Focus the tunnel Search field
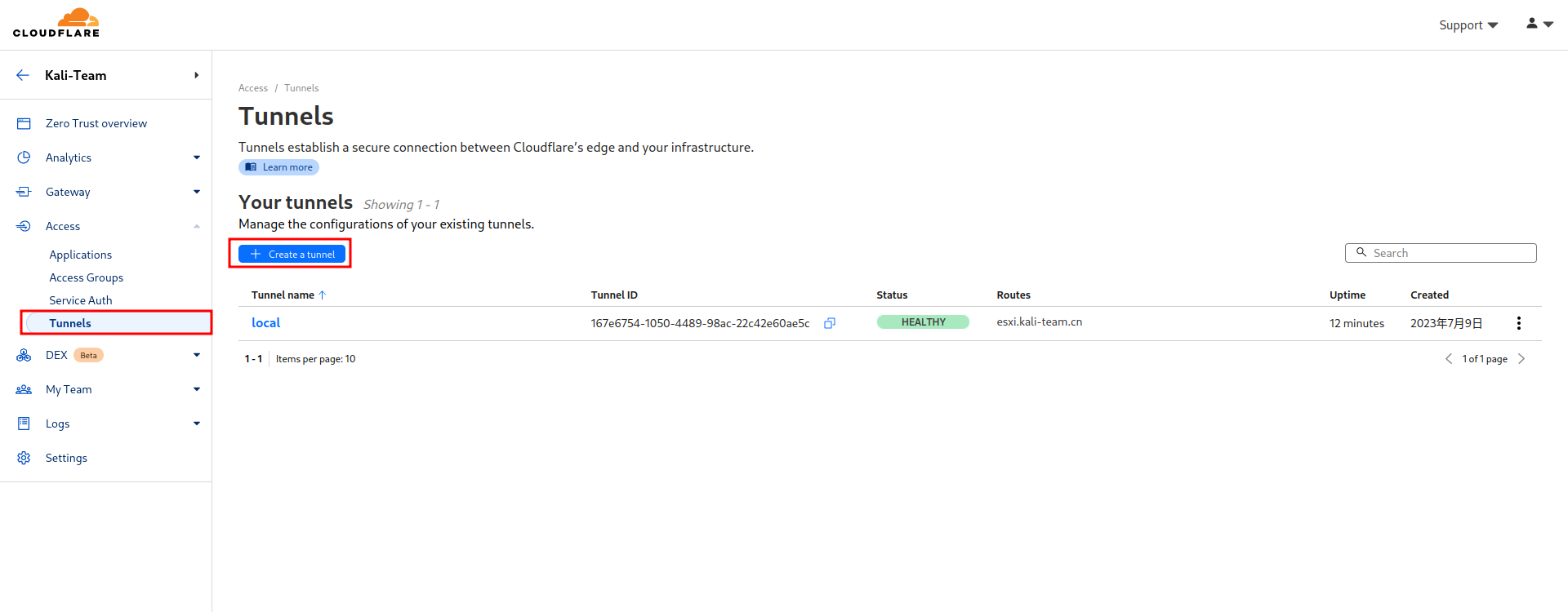Viewport: 1568px width, 612px height. pyautogui.click(x=1441, y=253)
